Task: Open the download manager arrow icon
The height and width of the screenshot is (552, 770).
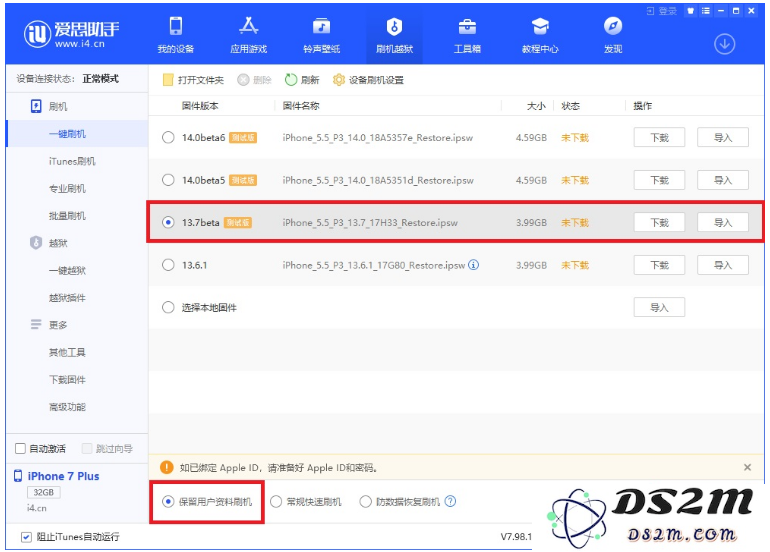Action: (724, 44)
